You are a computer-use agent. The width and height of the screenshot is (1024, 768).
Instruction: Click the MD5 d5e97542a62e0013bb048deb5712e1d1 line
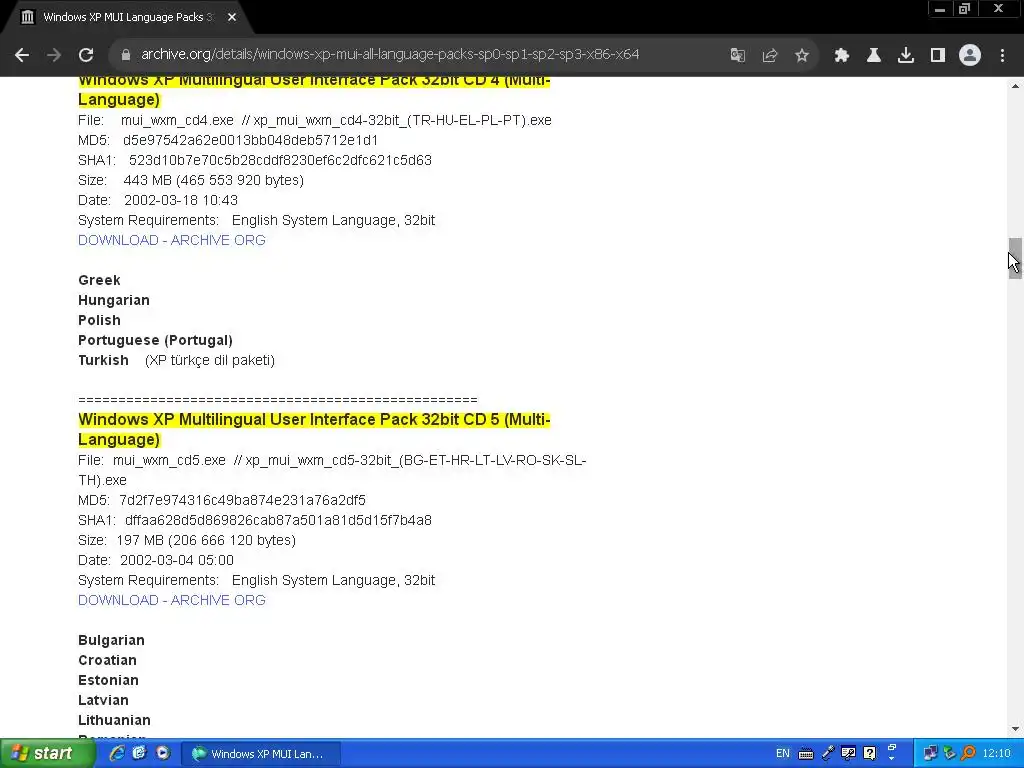tap(228, 140)
